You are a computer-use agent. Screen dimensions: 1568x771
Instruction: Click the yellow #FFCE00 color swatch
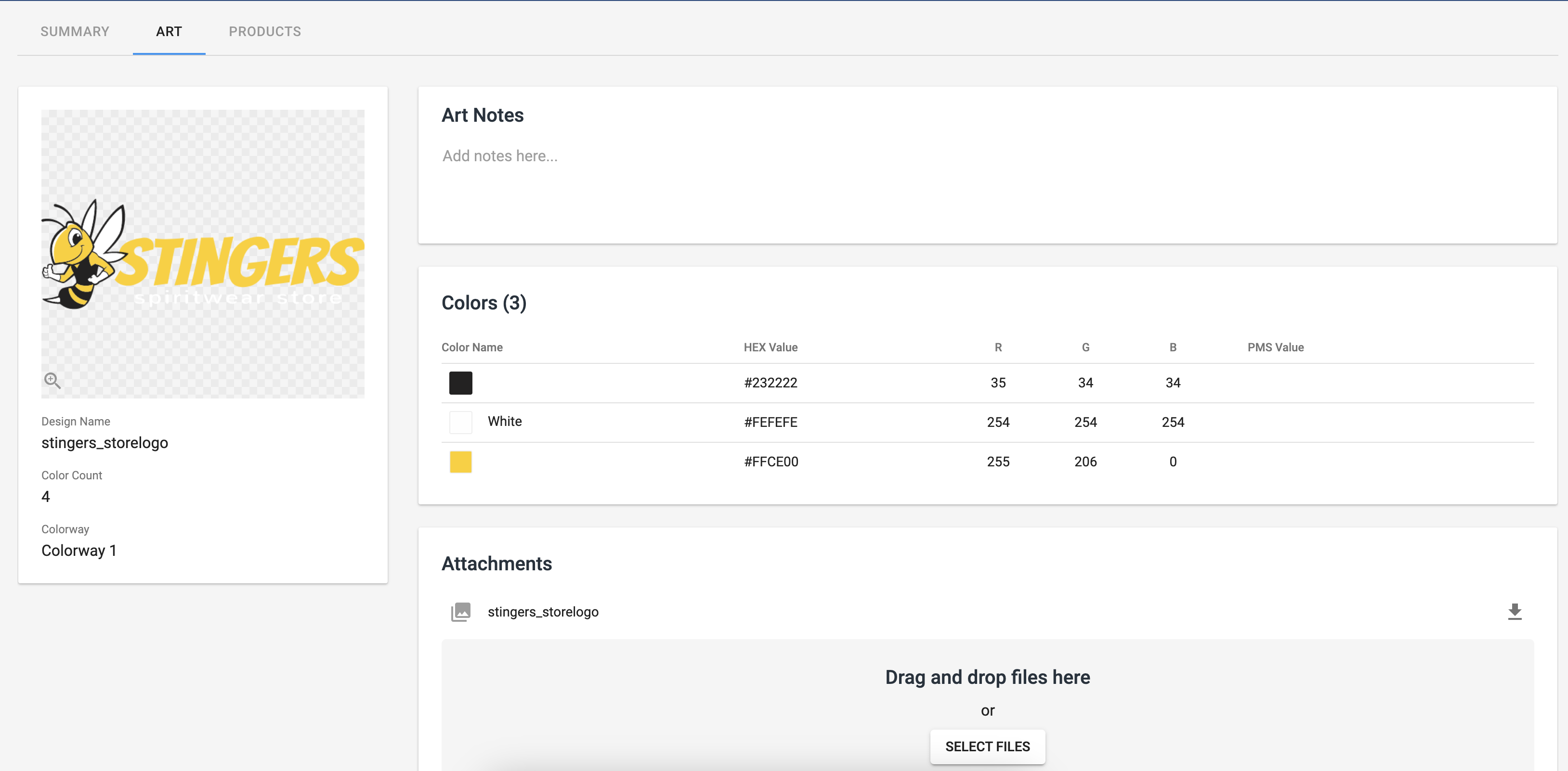460,461
